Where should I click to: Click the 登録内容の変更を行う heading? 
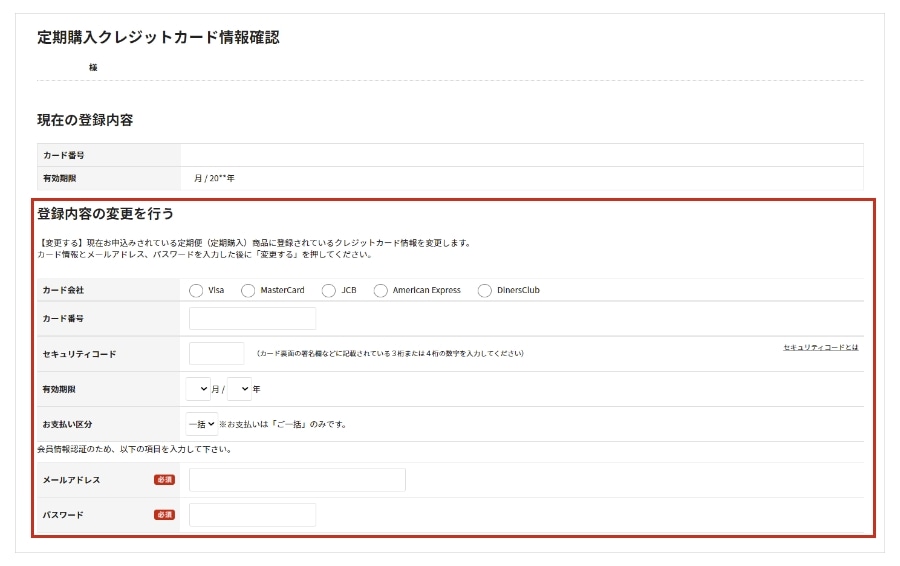pos(106,213)
